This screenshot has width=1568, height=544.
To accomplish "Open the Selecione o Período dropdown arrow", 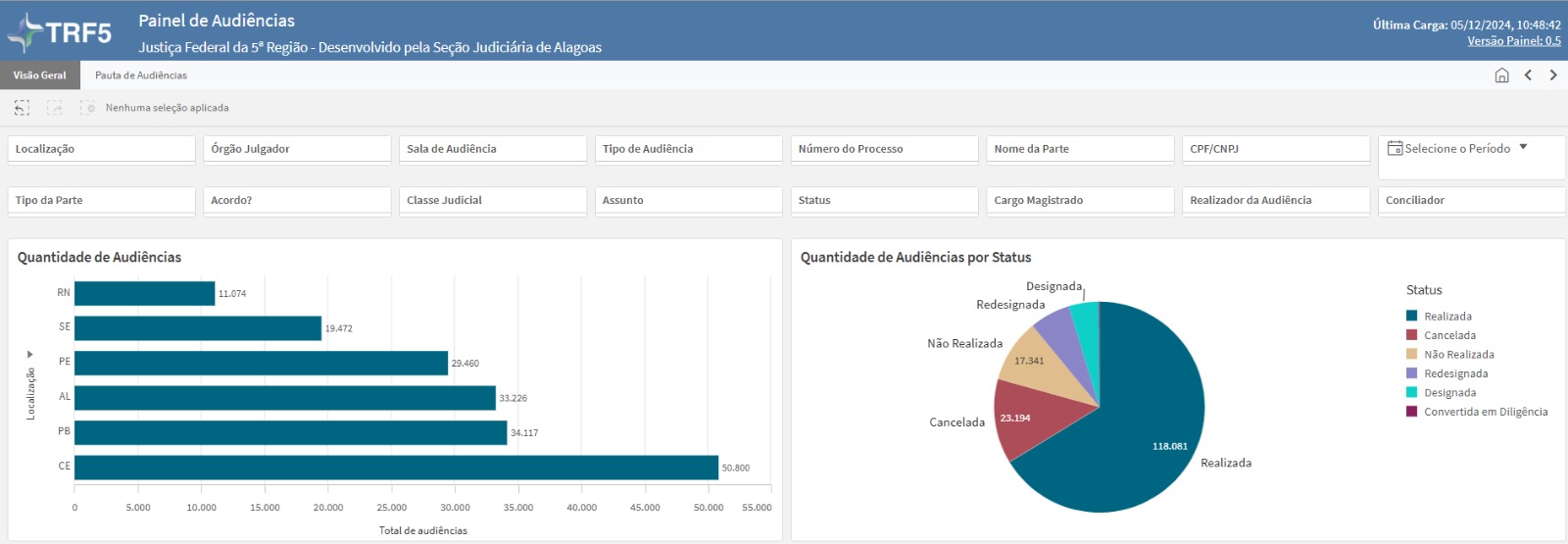I will [x=1523, y=148].
